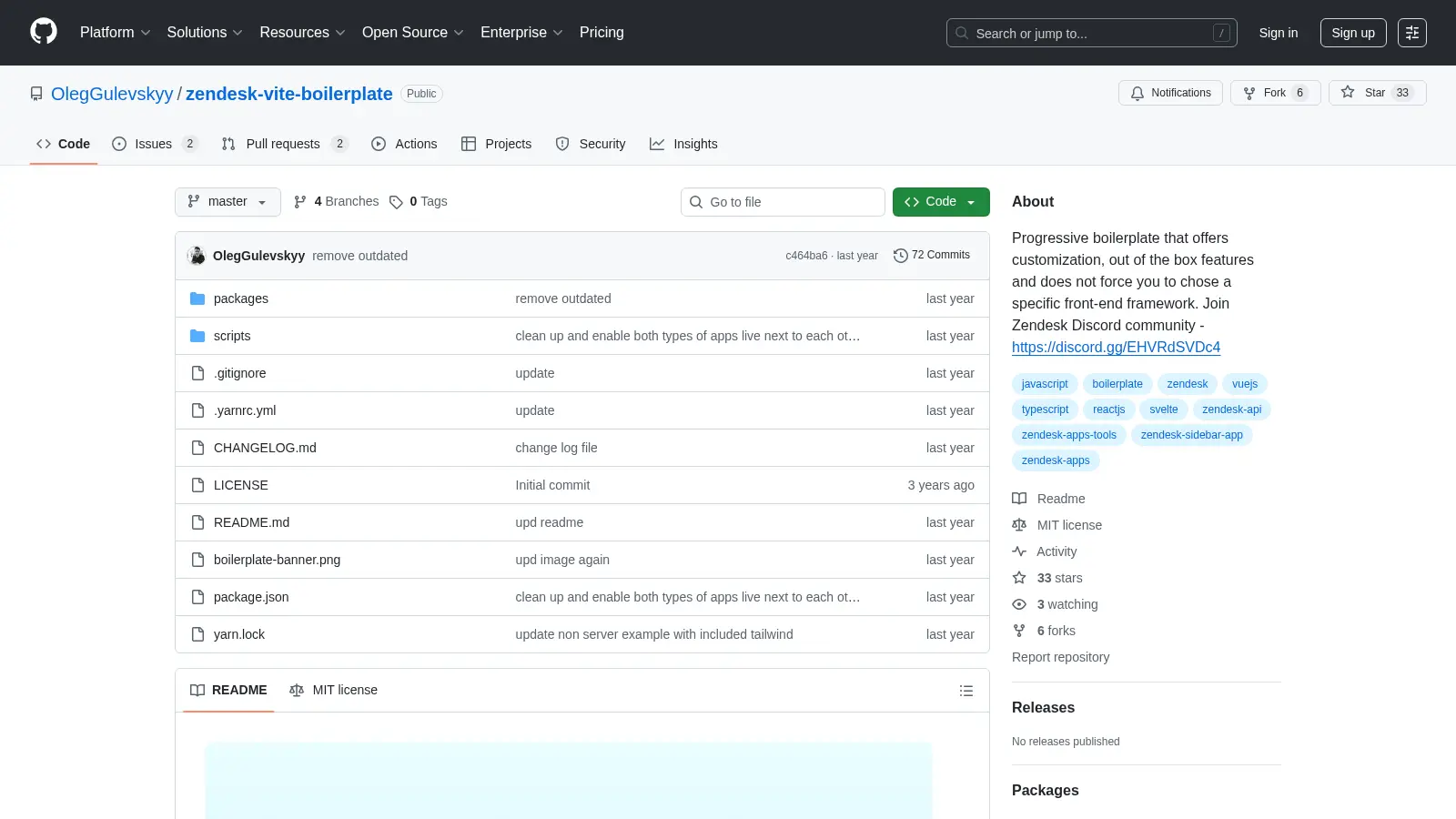Click the zendesk-sidebar-app topic tag
The height and width of the screenshot is (819, 1456).
1192,435
